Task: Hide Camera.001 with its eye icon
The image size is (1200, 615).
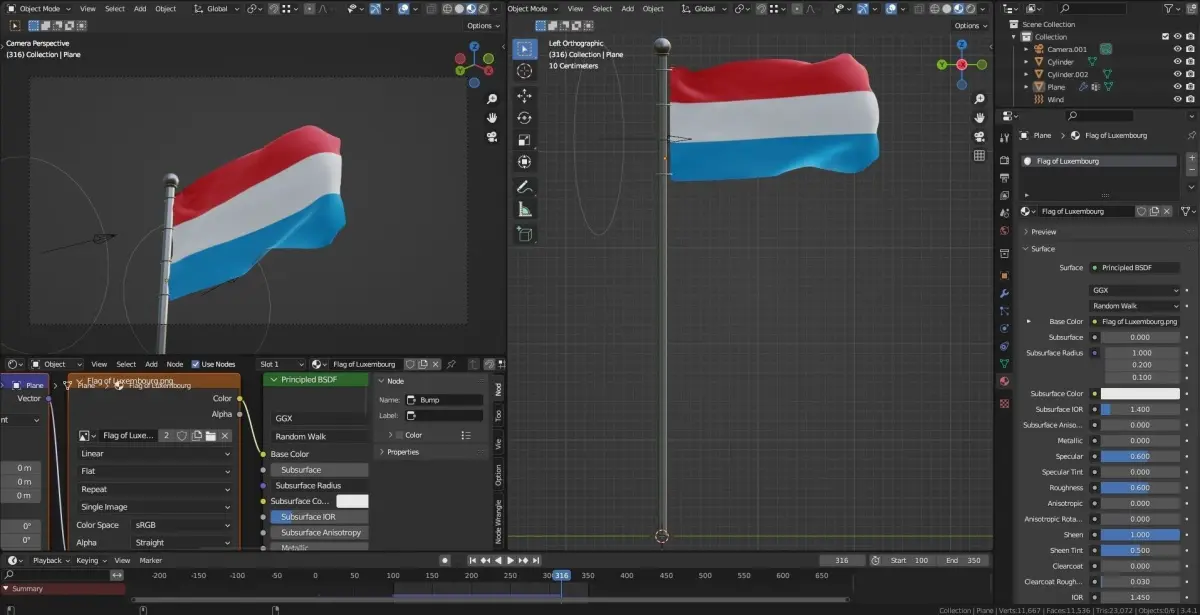Action: 1177,49
